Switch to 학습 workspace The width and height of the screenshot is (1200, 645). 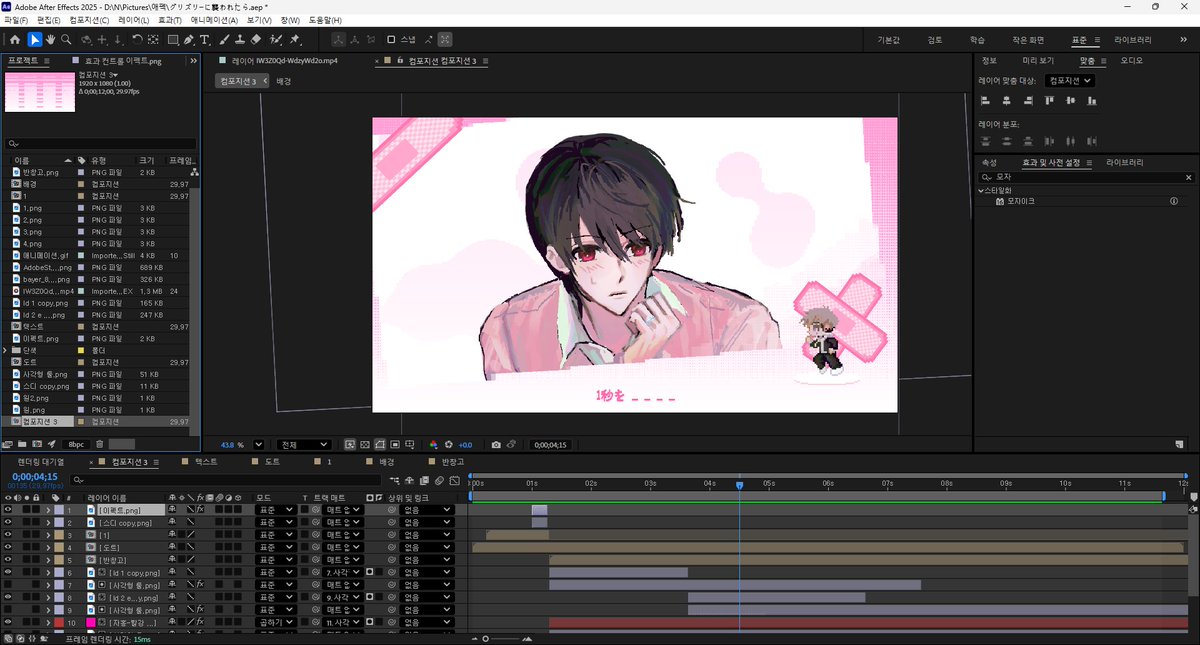(x=977, y=40)
